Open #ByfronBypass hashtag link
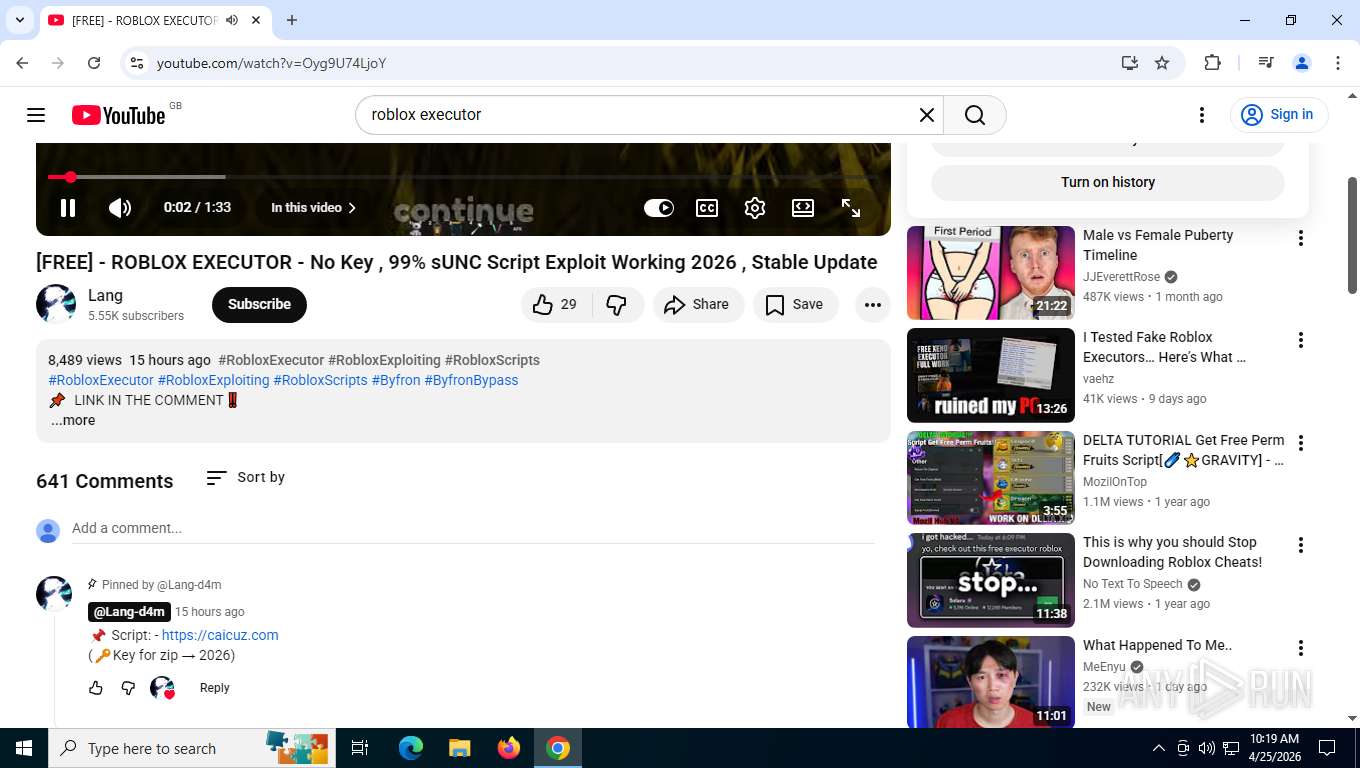 click(x=471, y=380)
